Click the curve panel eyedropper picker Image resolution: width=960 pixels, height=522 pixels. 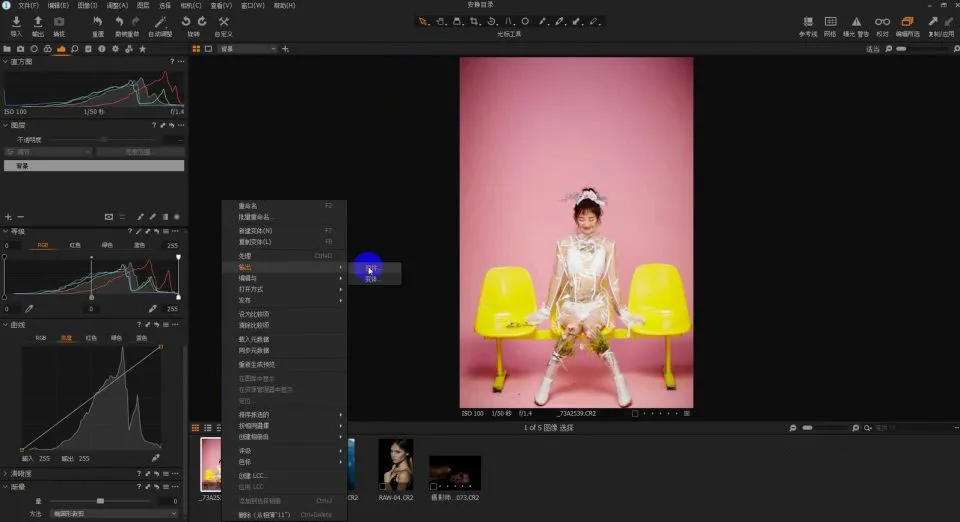(156, 458)
